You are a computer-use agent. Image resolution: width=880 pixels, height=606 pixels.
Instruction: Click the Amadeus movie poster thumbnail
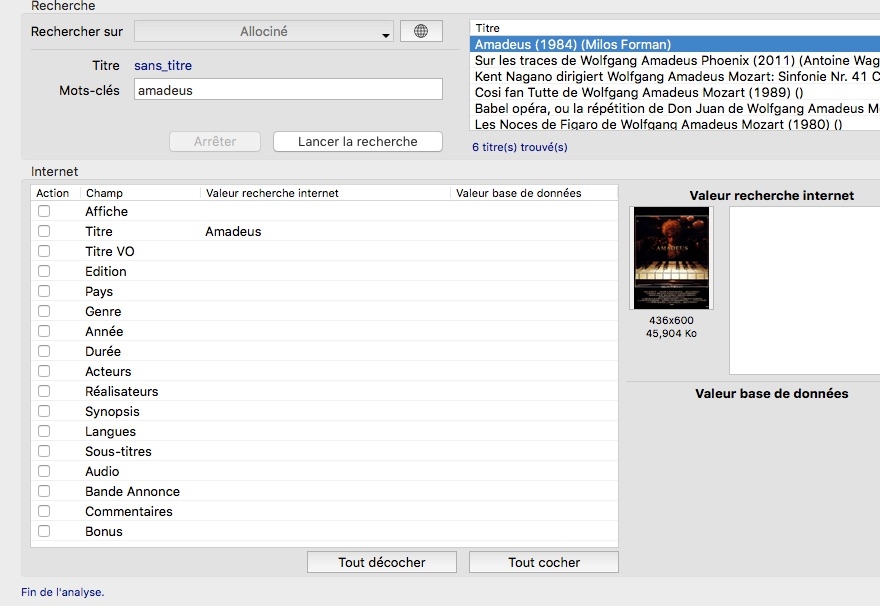pos(671,258)
